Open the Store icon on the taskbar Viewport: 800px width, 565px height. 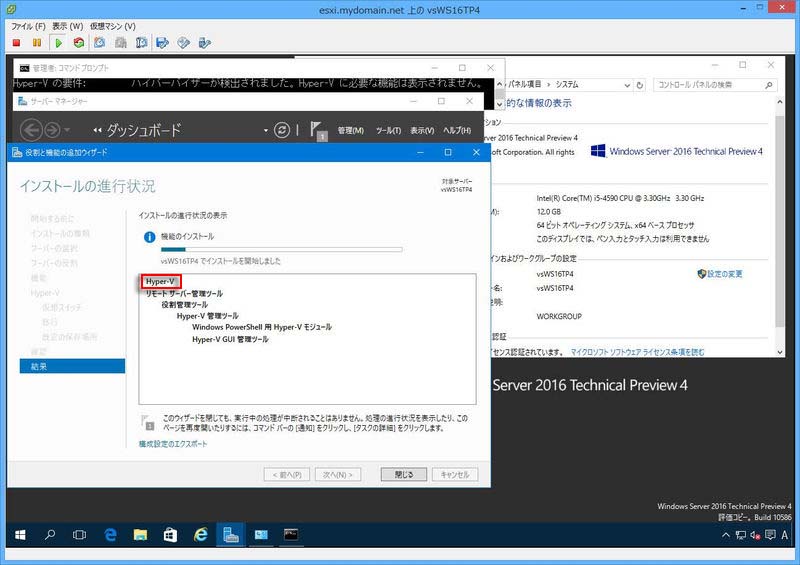(170, 535)
